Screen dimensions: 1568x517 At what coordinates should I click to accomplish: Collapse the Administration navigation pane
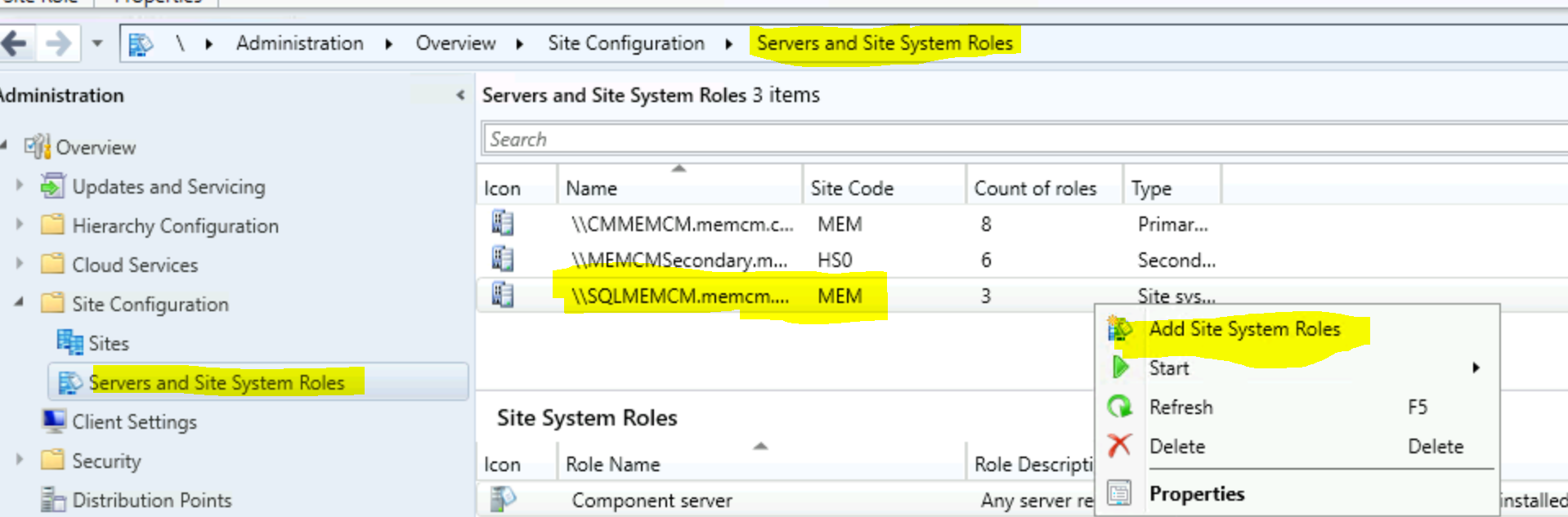tap(460, 96)
